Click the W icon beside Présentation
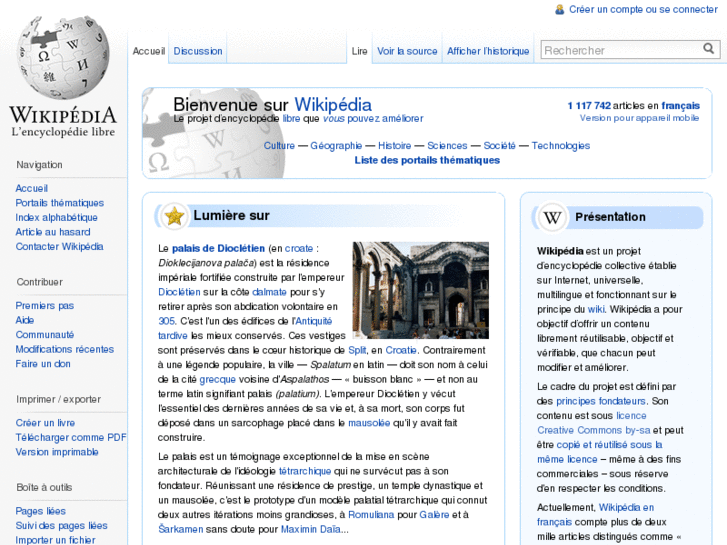Screen dimensions: 727x545 point(552,217)
